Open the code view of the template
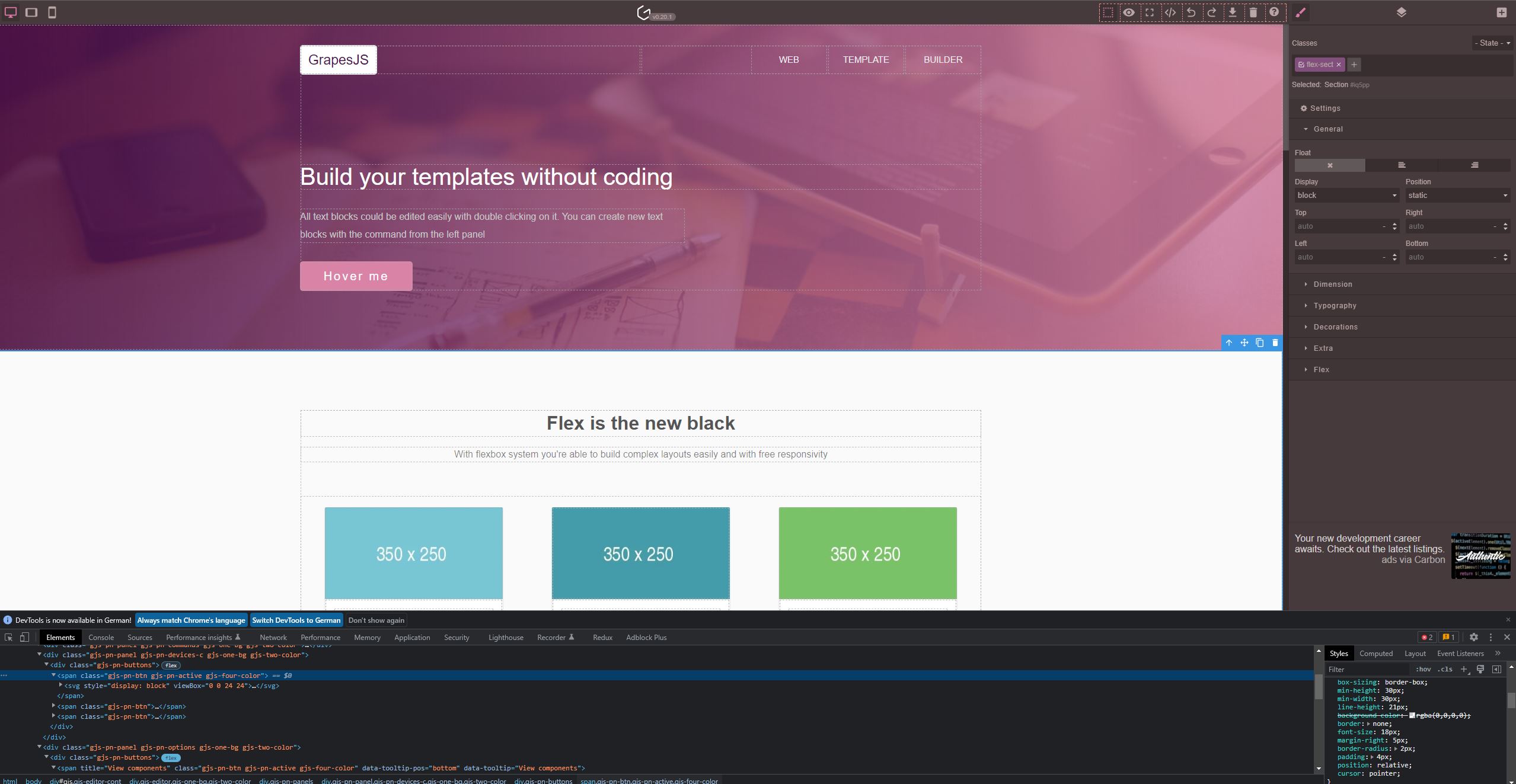The image size is (1516, 784). pyautogui.click(x=1171, y=12)
